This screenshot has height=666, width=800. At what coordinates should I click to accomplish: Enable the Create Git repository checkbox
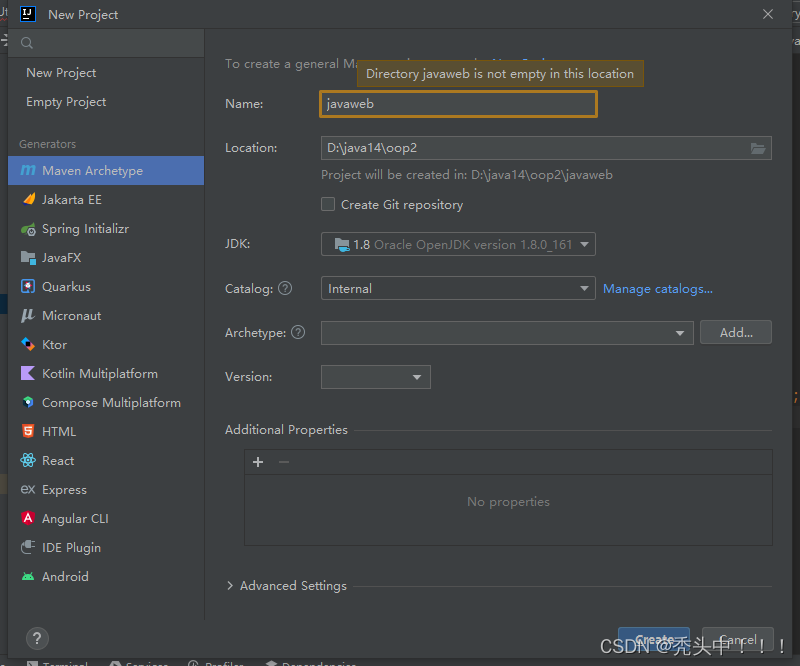pos(327,204)
